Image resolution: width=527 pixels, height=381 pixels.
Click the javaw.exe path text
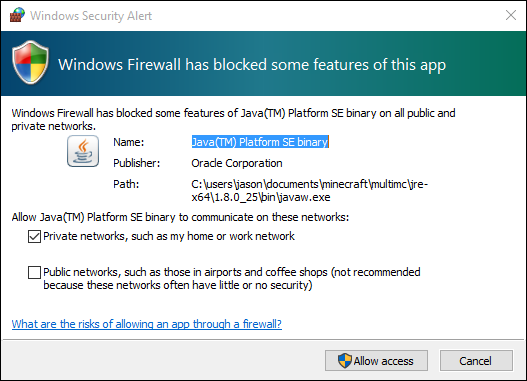pyautogui.click(x=310, y=190)
